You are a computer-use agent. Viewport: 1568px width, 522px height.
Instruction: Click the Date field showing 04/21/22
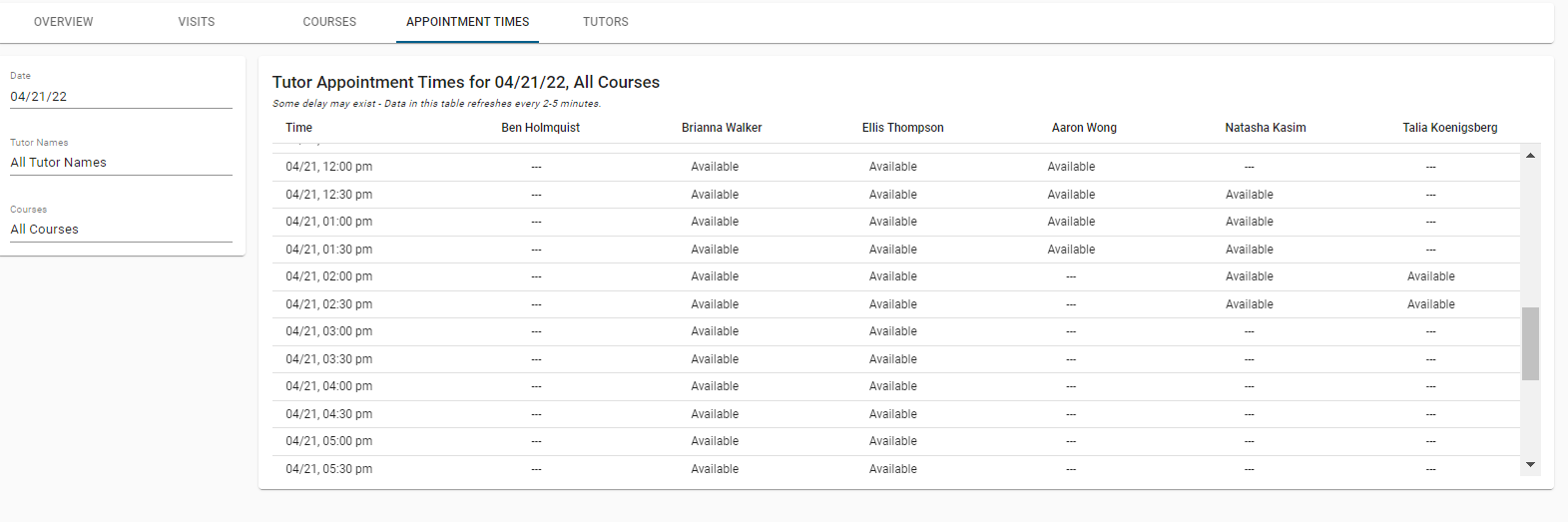[x=121, y=97]
